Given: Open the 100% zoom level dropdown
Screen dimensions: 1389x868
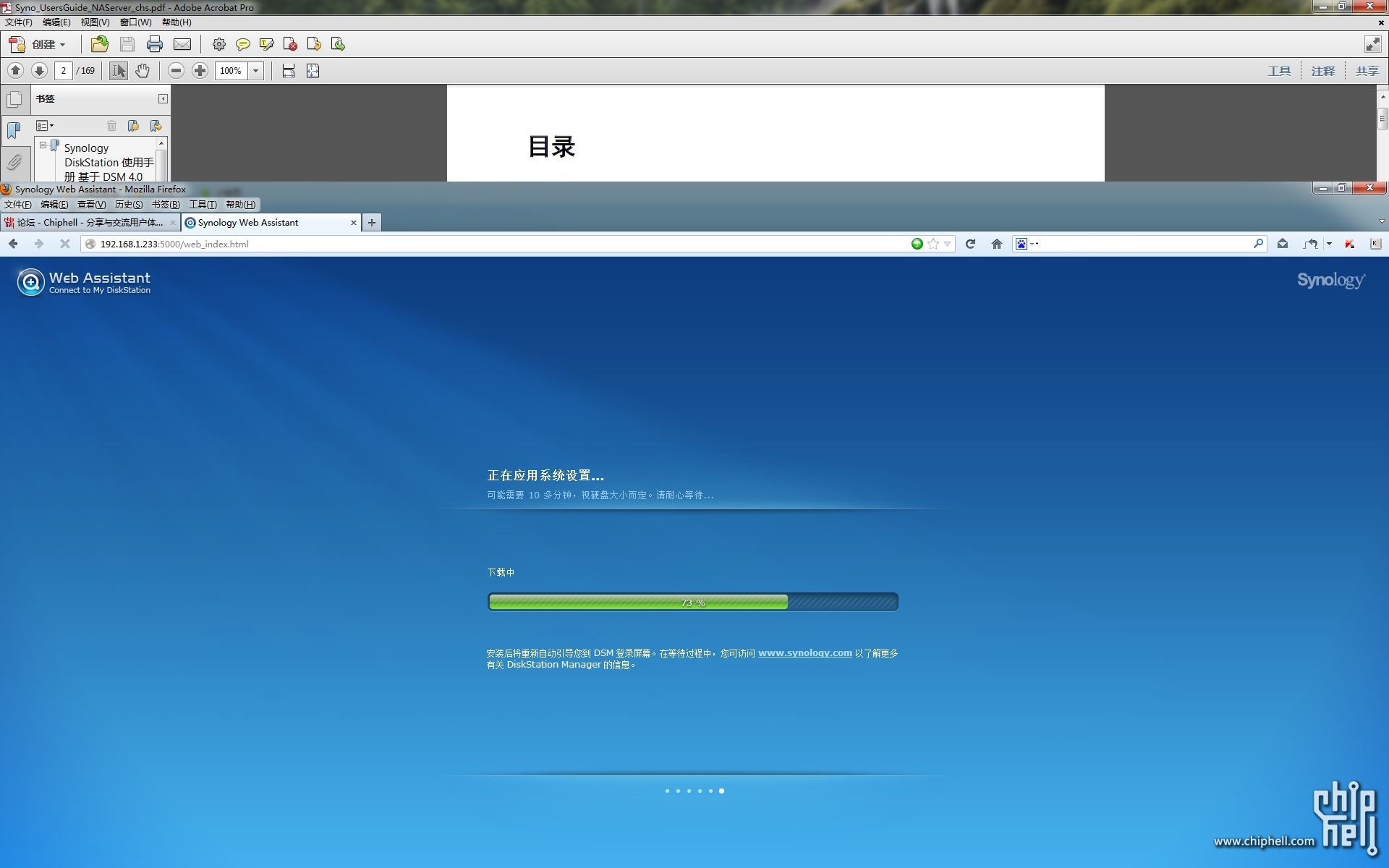Looking at the screenshot, I should 255,71.
